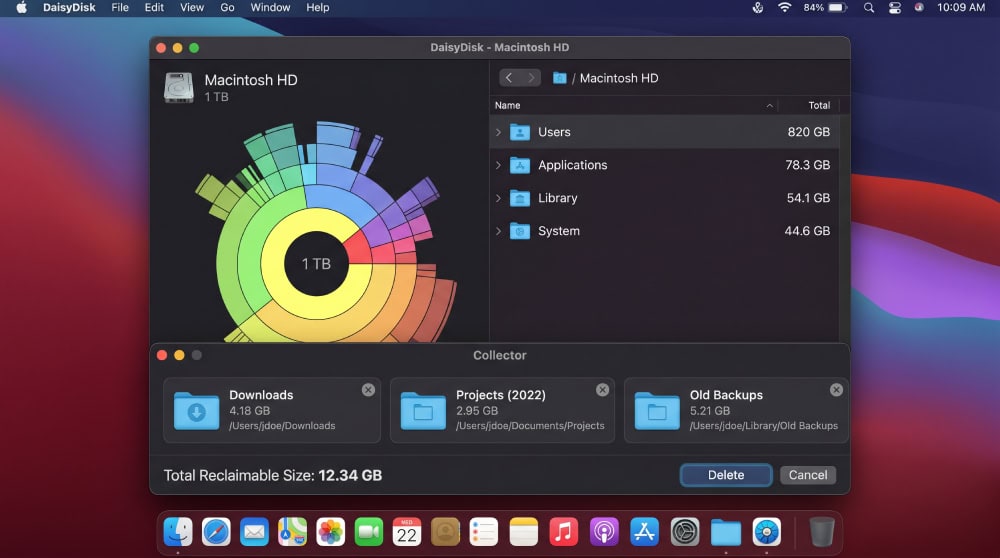Remove Projects (2022) from the Collector
1000x558 pixels.
602,390
